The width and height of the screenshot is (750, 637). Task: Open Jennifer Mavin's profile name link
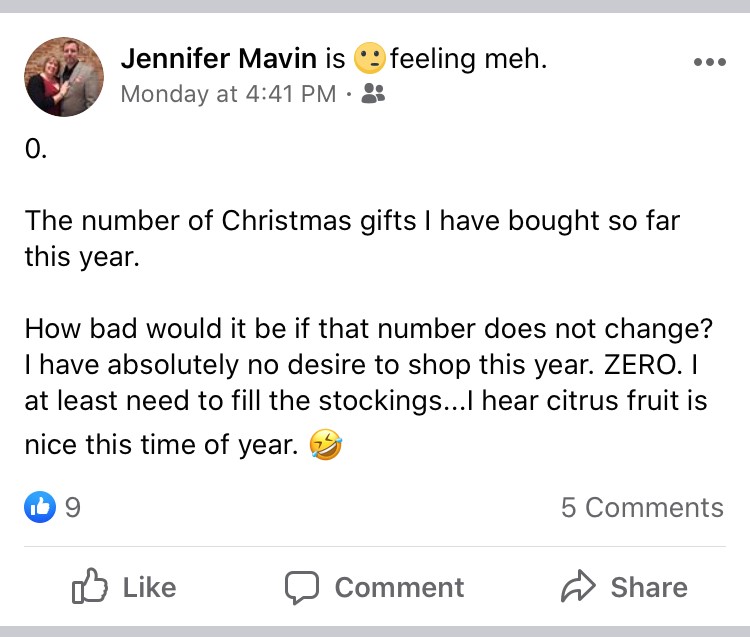pyautogui.click(x=218, y=59)
